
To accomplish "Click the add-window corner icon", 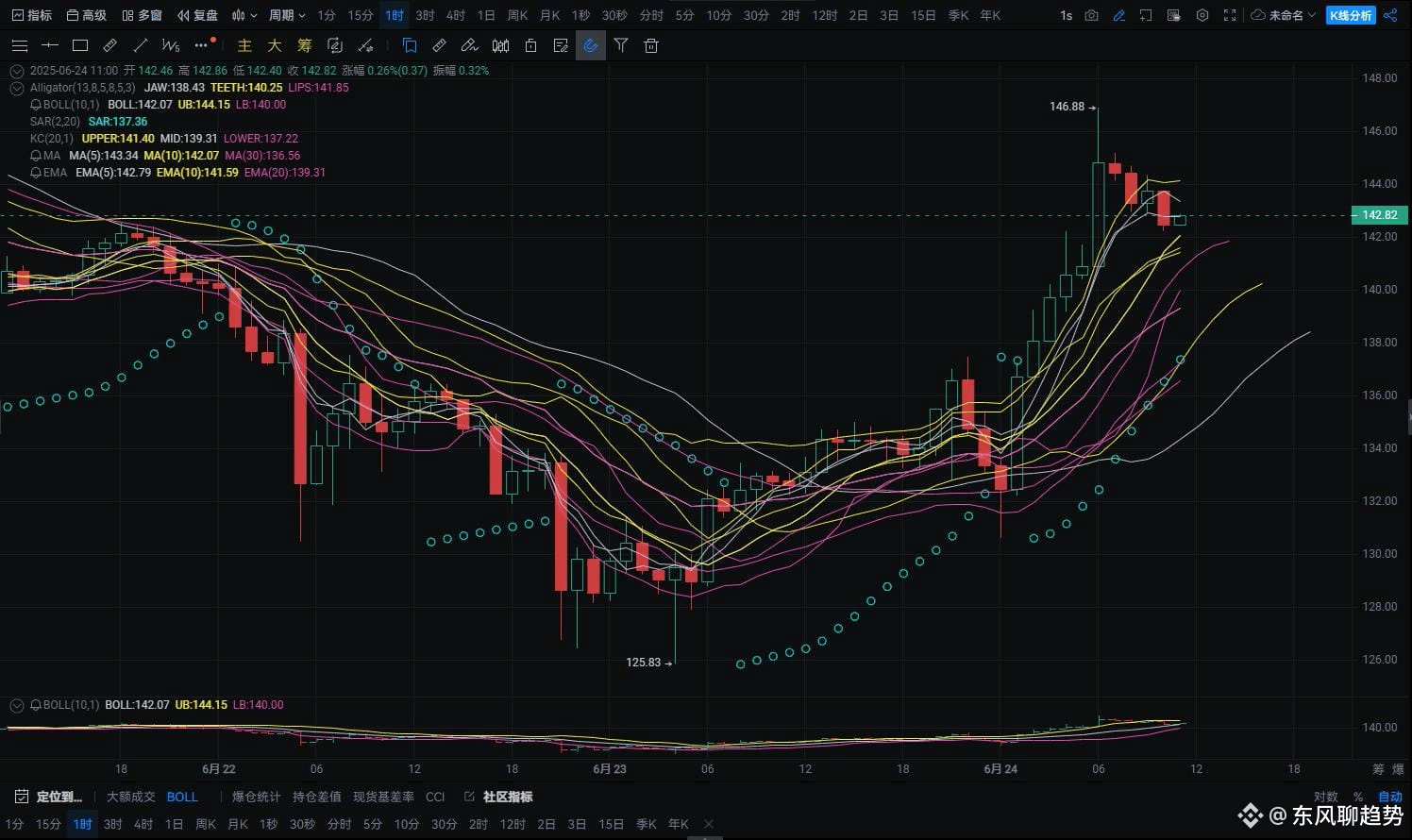I will [x=1146, y=15].
